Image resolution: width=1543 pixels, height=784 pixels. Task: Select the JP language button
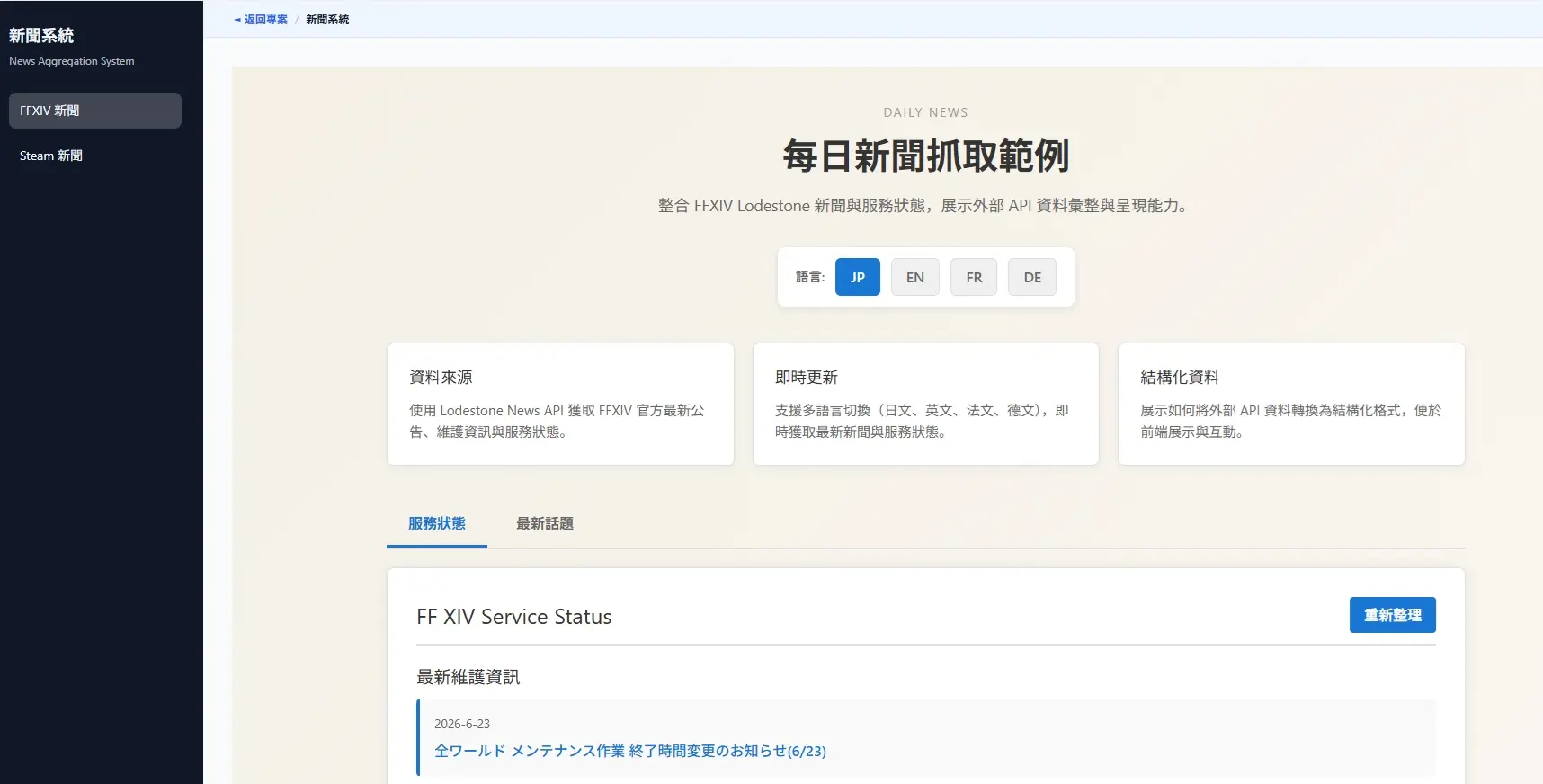858,277
